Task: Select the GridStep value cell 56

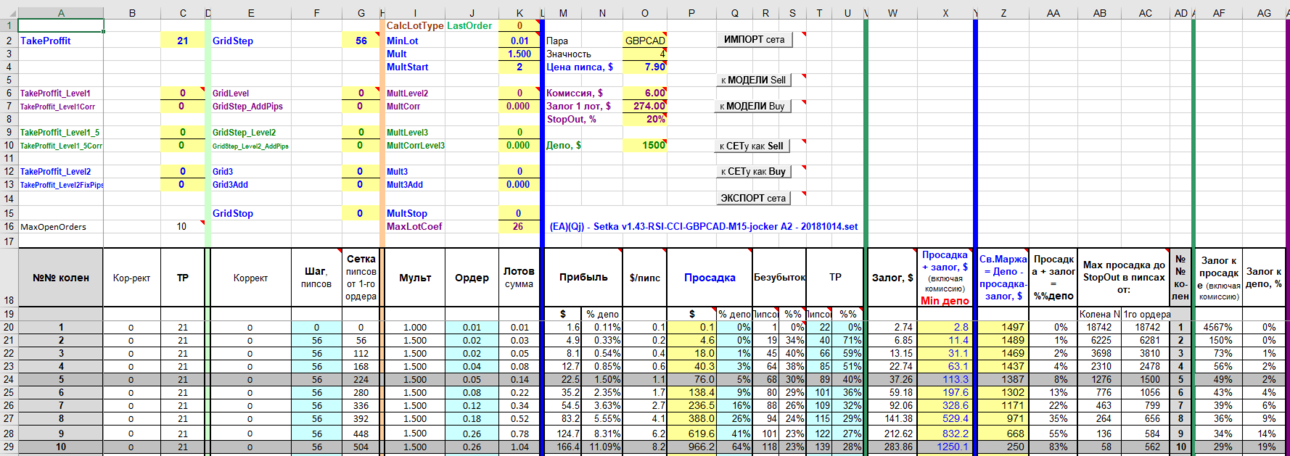Action: tap(359, 41)
